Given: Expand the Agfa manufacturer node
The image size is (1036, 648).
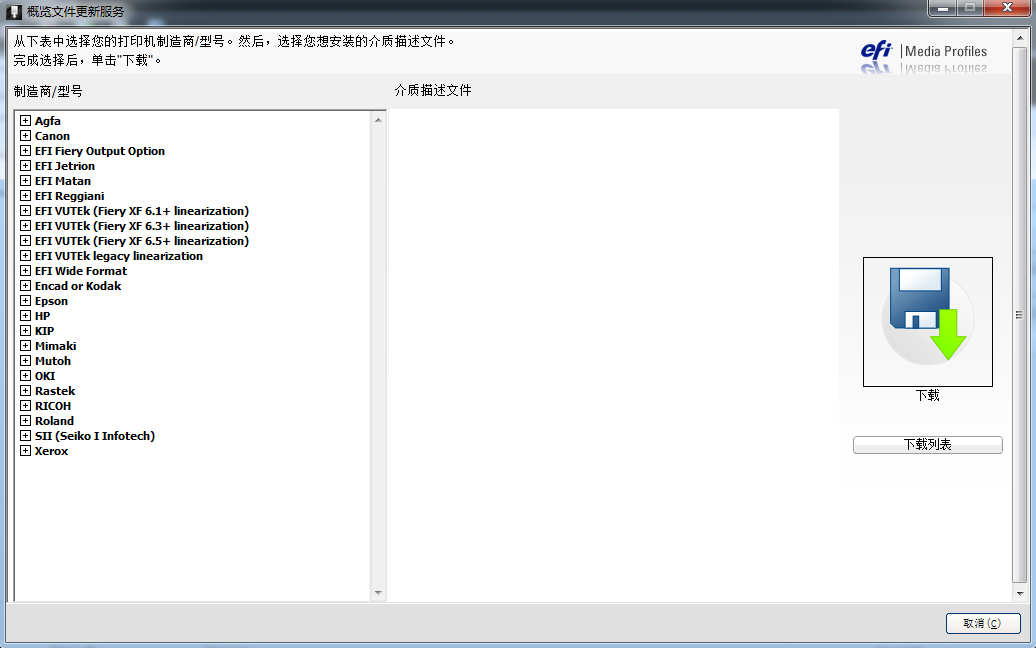Looking at the screenshot, I should 25,120.
